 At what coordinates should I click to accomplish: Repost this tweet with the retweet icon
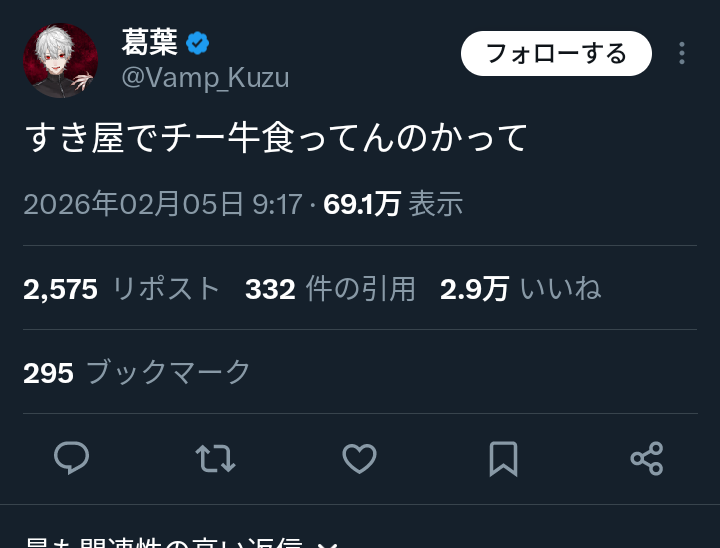coord(215,458)
